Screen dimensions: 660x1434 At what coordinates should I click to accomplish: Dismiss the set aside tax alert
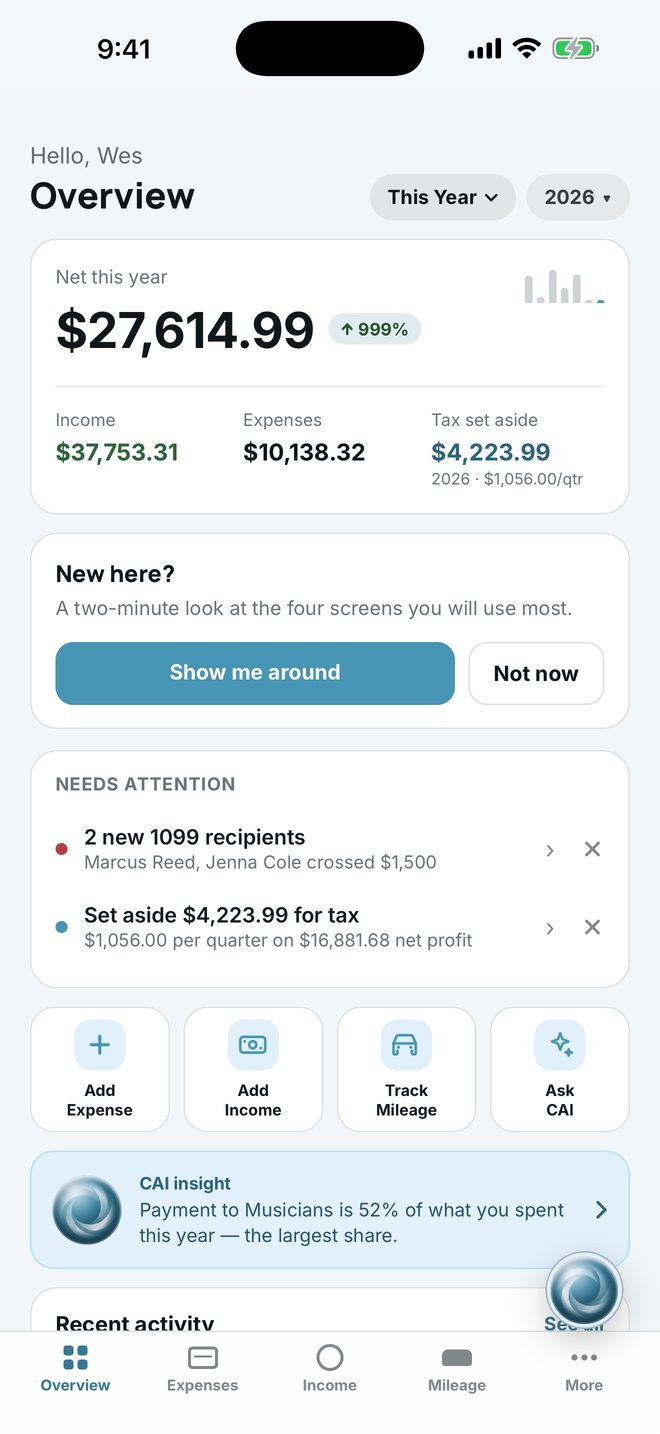click(592, 927)
